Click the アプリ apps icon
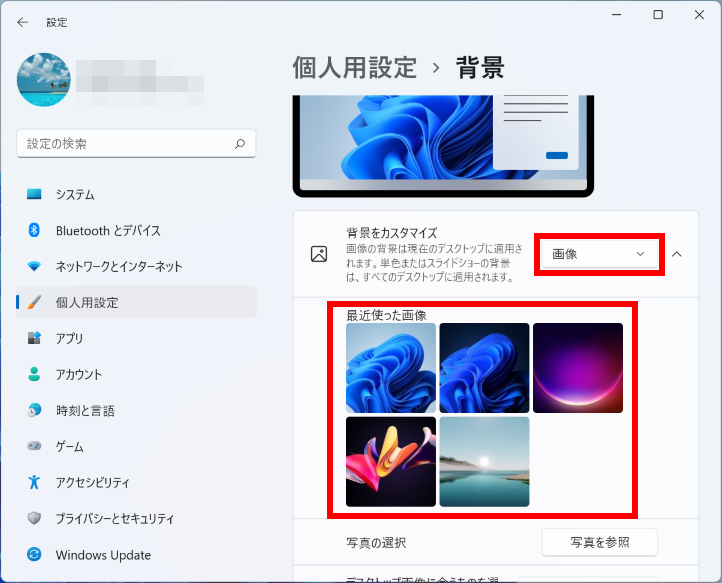The width and height of the screenshot is (722, 583). pyautogui.click(x=34, y=338)
